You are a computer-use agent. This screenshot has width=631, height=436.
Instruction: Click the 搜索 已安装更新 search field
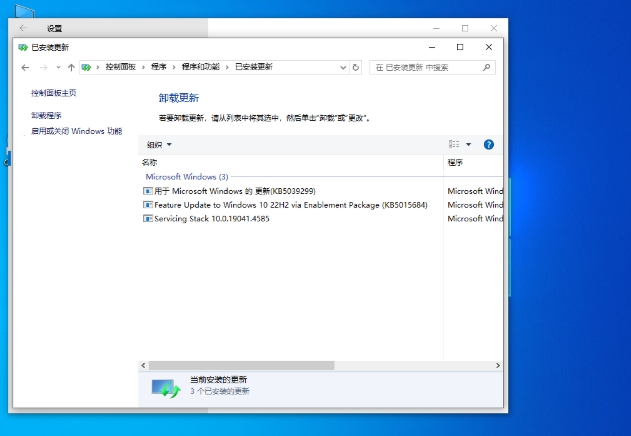click(425, 67)
